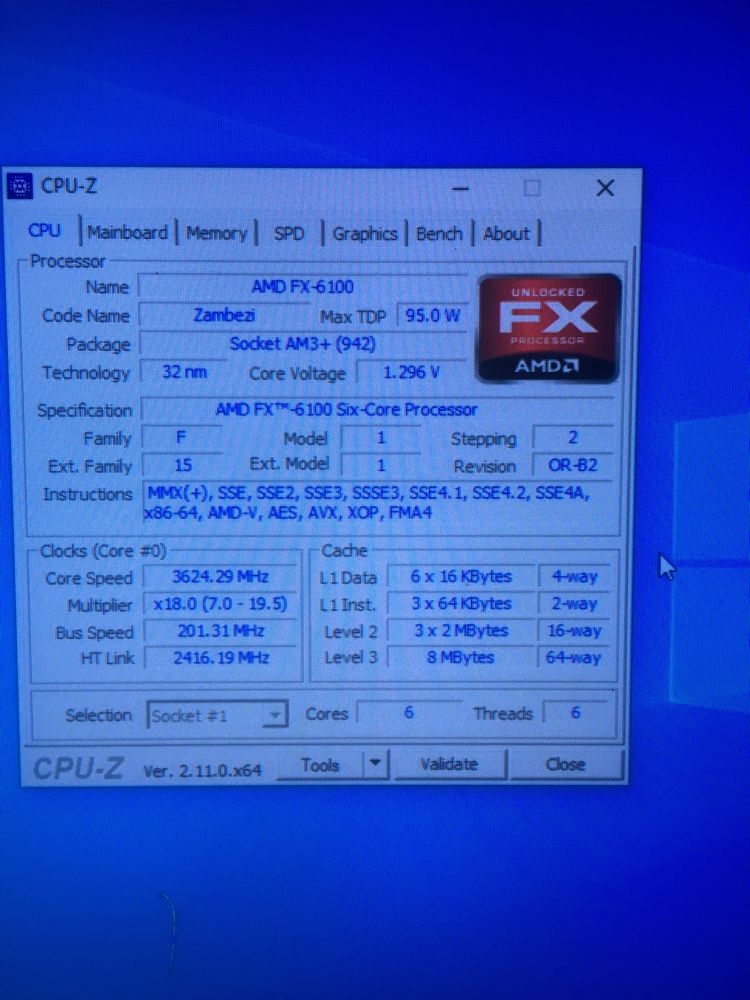750x1000 pixels.
Task: Click the version text Ver. 2.11.0.x64
Action: (x=202, y=771)
